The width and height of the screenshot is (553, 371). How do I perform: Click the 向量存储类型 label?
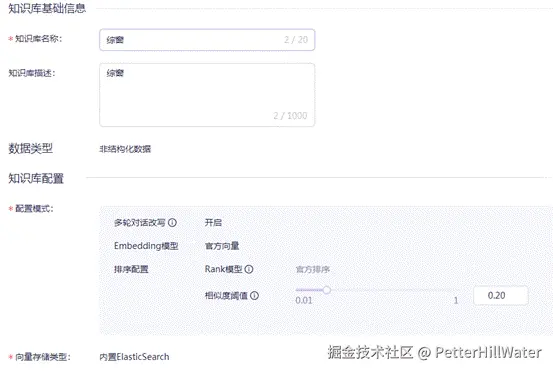click(43, 357)
